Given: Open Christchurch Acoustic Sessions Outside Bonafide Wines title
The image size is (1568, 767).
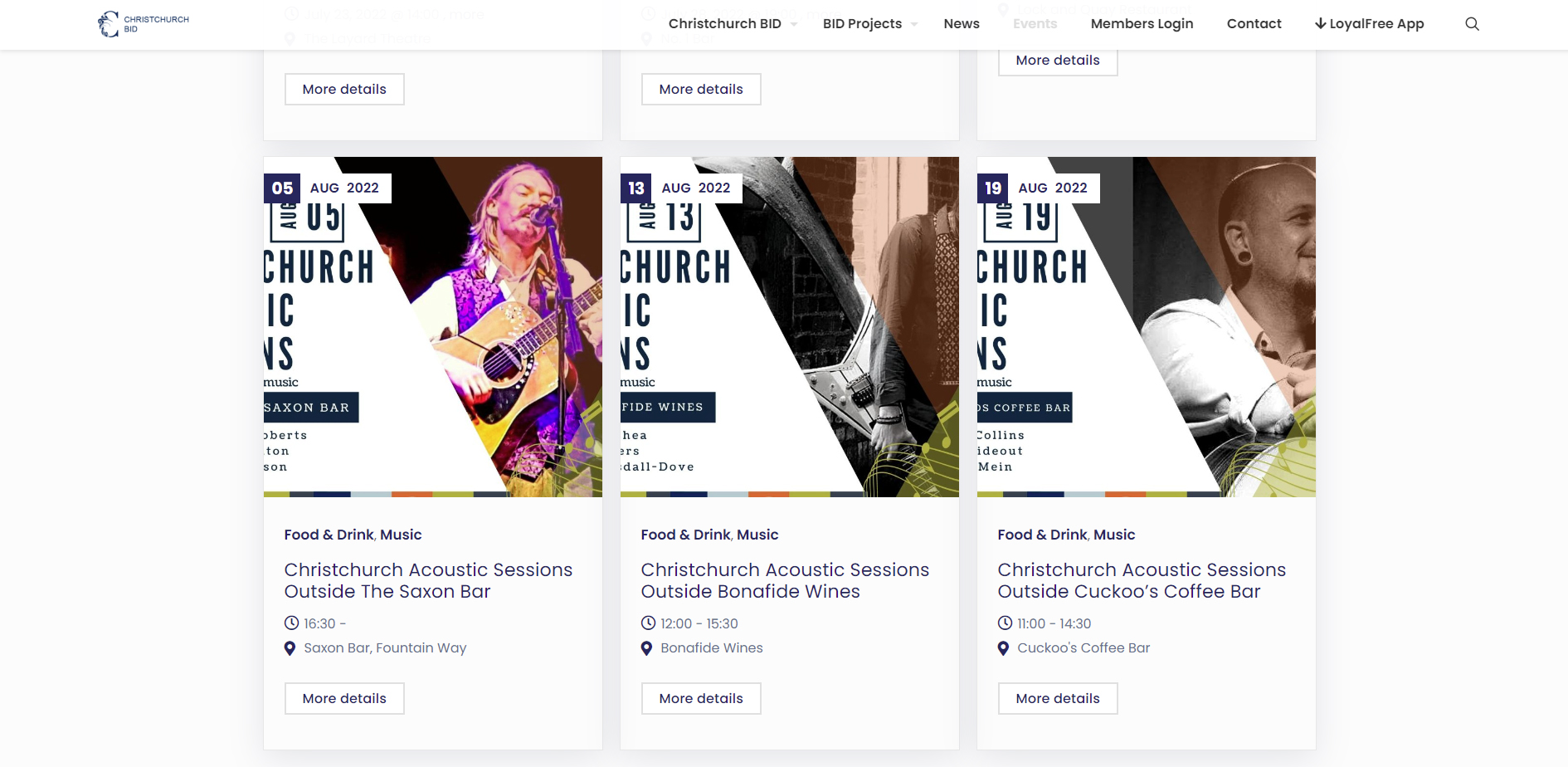Looking at the screenshot, I should [785, 581].
